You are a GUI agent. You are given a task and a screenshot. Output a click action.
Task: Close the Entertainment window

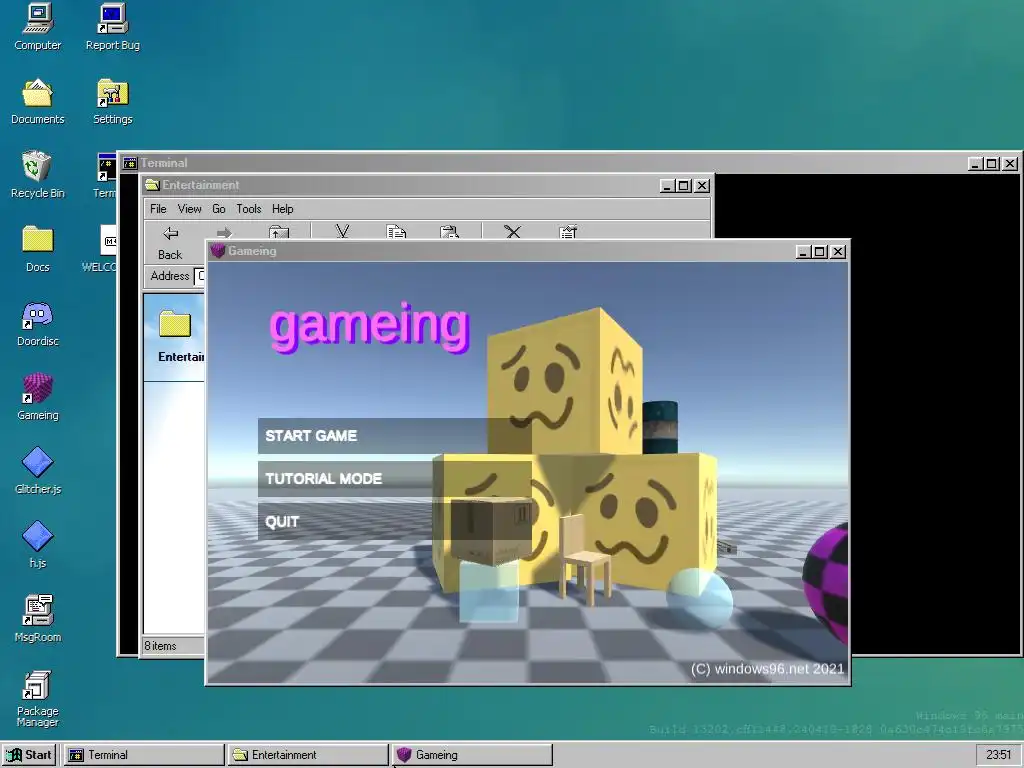click(x=702, y=185)
